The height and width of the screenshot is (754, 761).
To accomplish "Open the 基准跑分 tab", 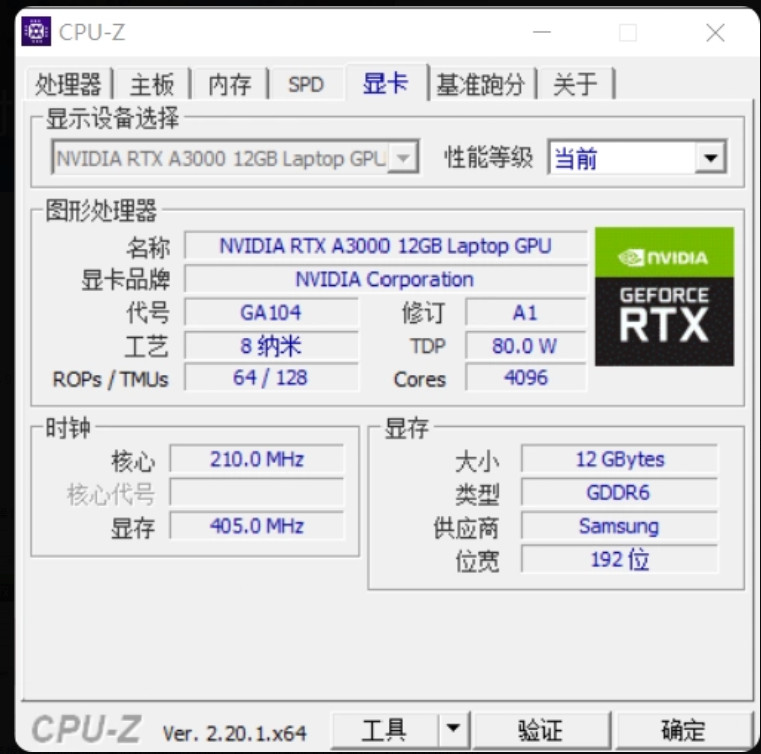I will (x=480, y=84).
